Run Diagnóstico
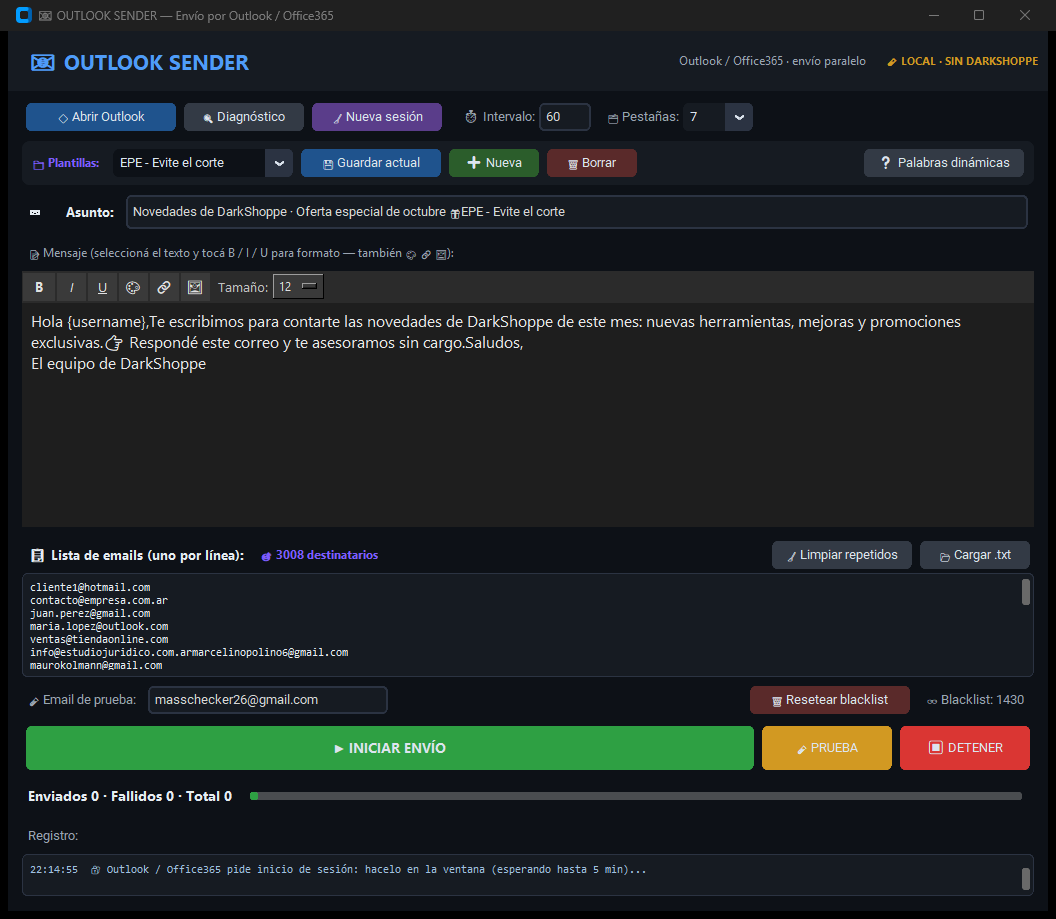 tap(244, 117)
